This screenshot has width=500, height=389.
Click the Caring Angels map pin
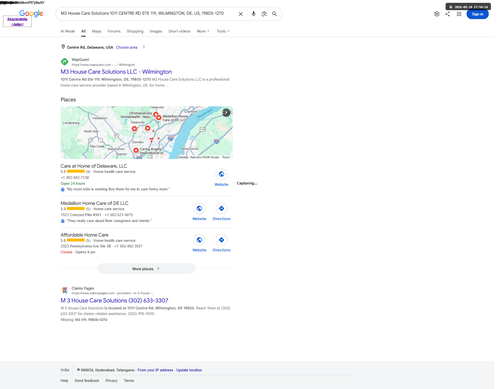coord(136,150)
